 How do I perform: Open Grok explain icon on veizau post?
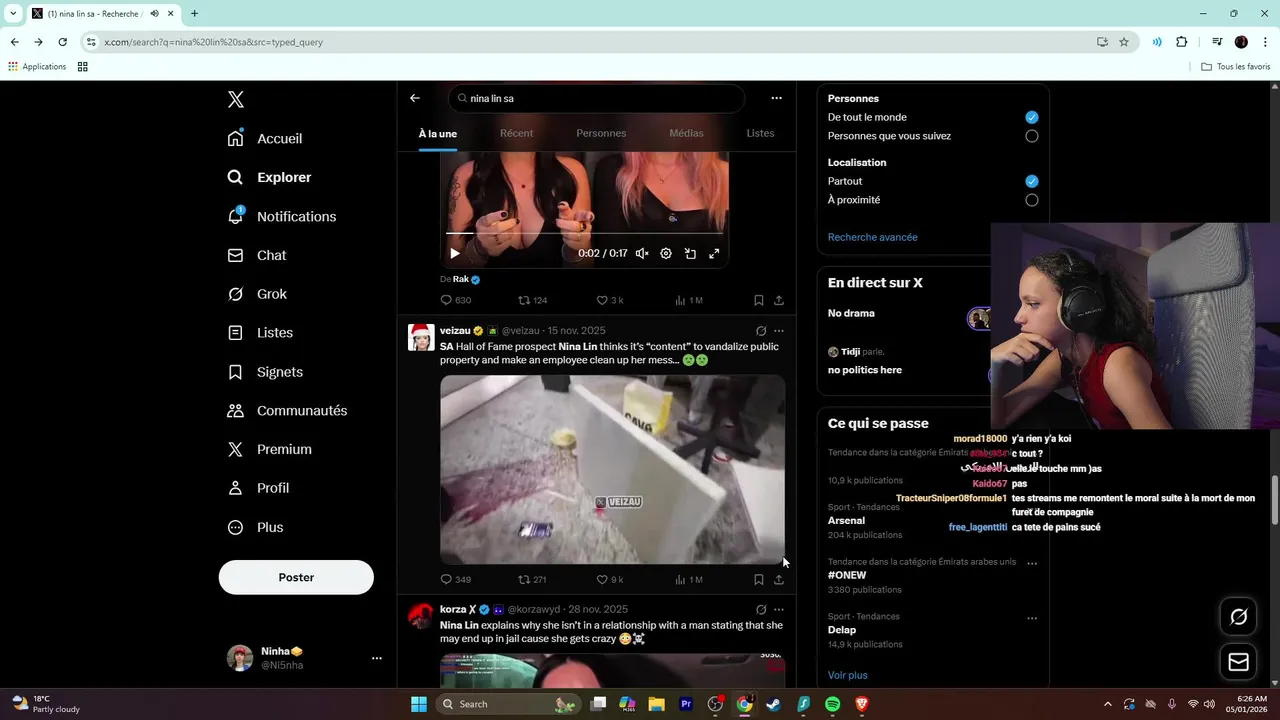coord(761,331)
